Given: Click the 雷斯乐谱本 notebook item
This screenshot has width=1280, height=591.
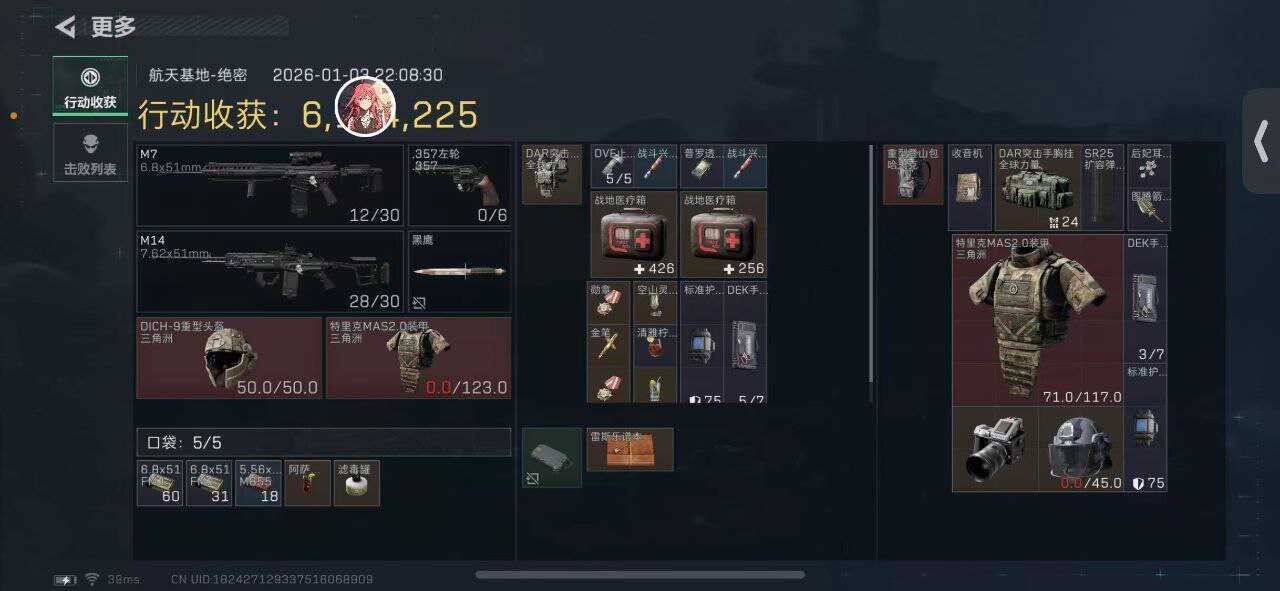Looking at the screenshot, I should tap(630, 449).
